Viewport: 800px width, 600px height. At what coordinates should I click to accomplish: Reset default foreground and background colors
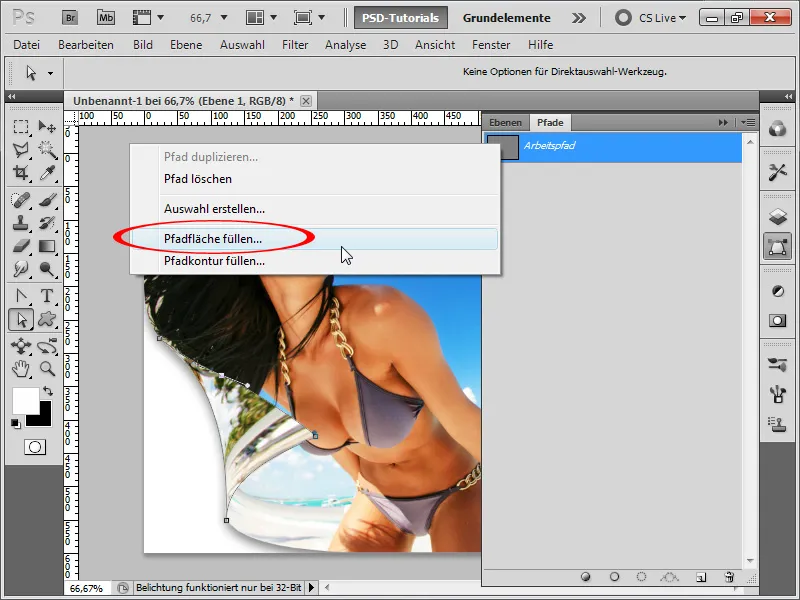pos(16,423)
